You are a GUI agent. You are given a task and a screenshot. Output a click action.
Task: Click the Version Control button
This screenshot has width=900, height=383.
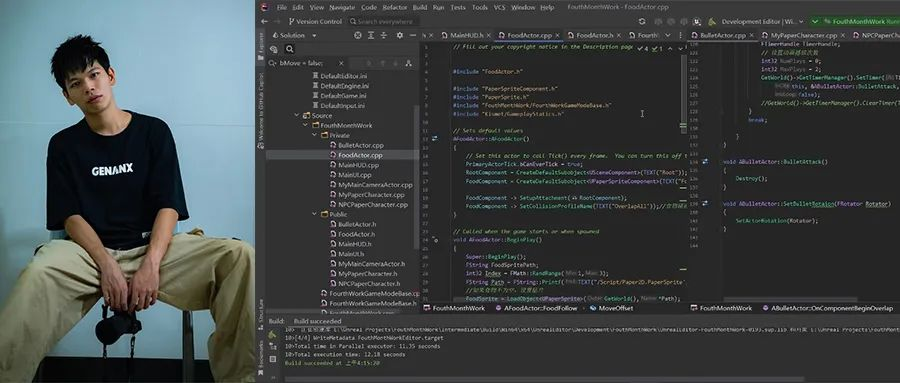coord(315,21)
